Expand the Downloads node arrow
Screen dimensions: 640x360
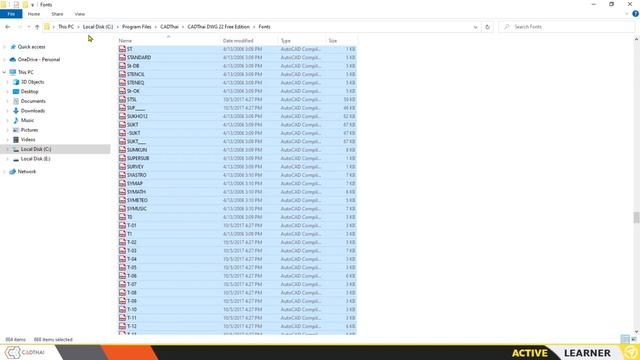(7, 111)
